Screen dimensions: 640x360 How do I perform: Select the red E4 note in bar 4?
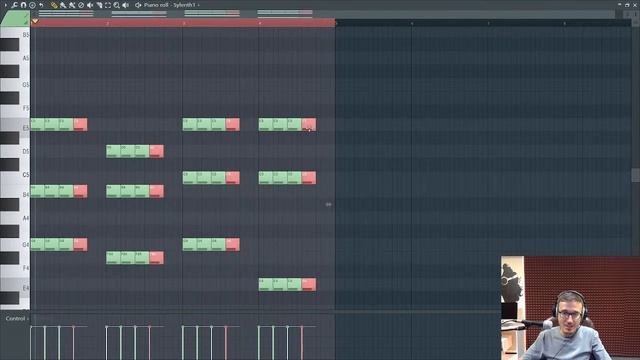click(x=309, y=284)
